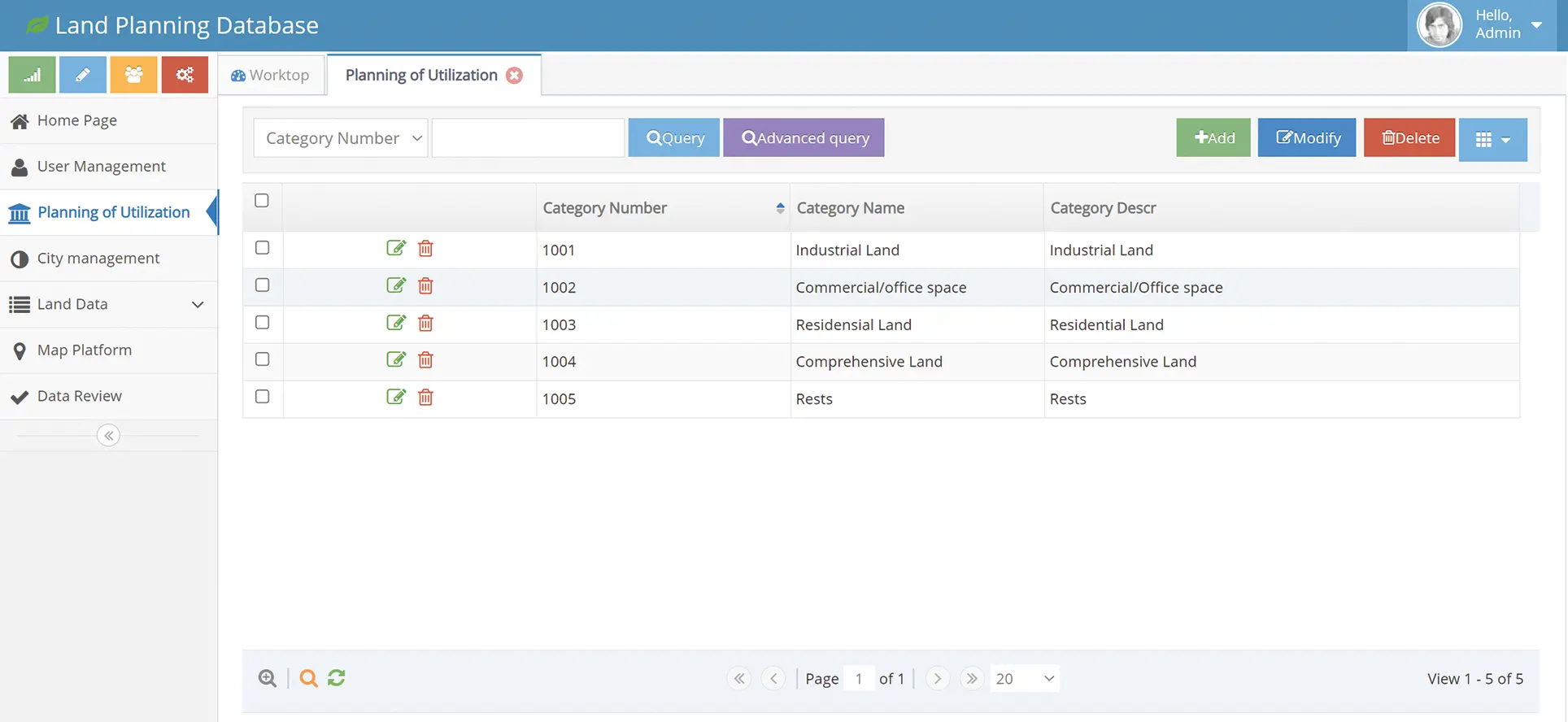
Task: Click the Advanced query button
Action: pos(804,138)
